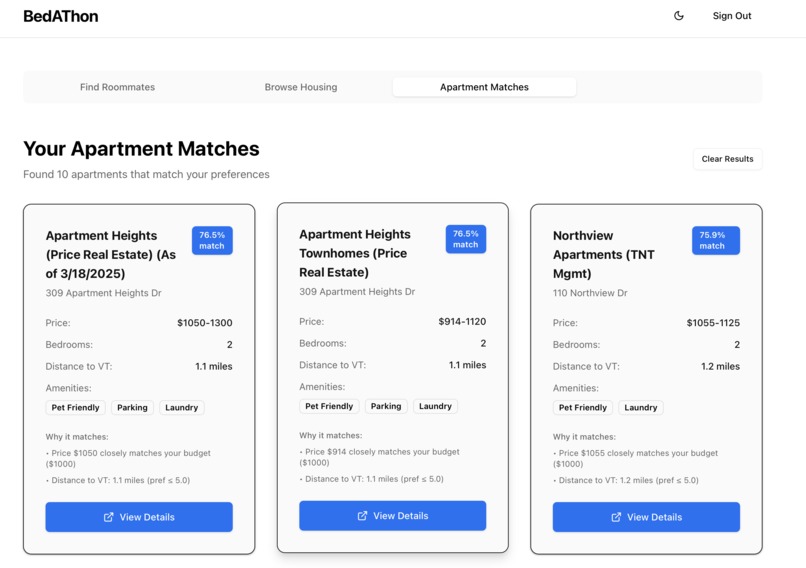Screen dimensions: 806x568
Task: Click the Your Apartment Matches heading
Action: coord(141,149)
